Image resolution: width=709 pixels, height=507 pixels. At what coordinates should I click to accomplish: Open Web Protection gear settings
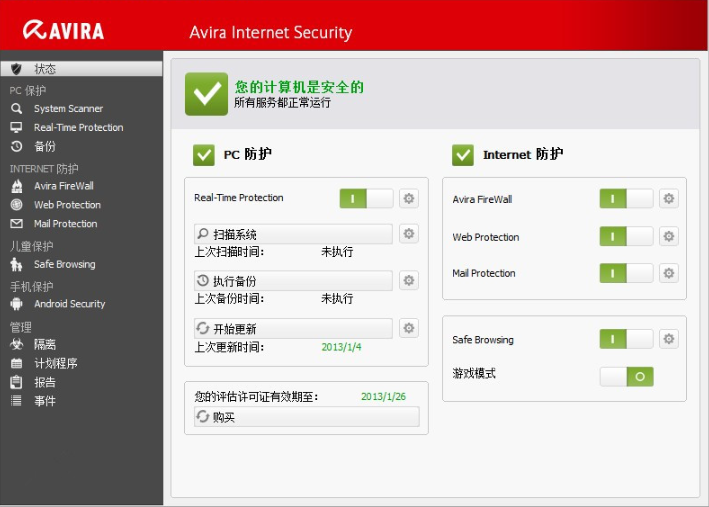click(x=669, y=236)
